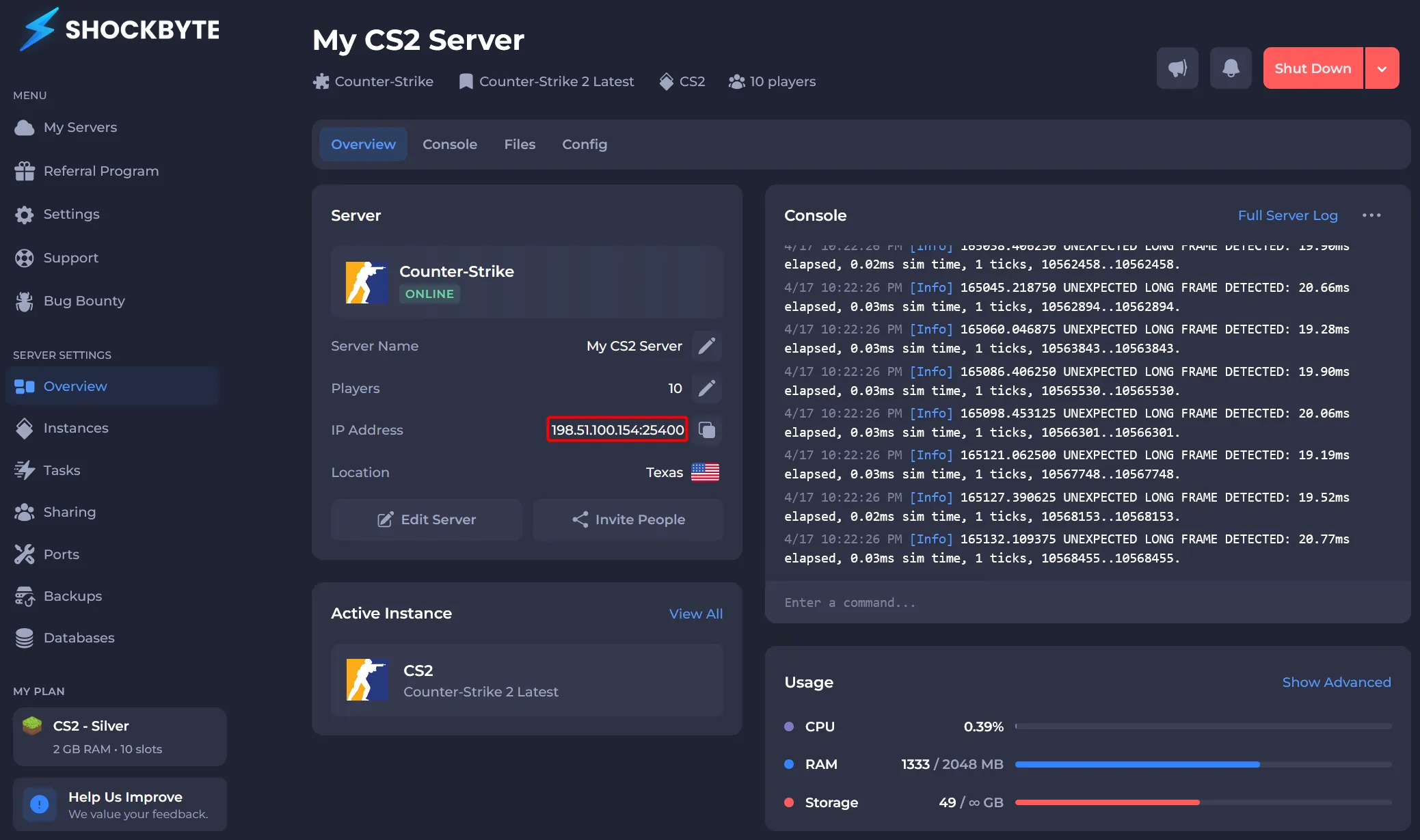Select Overview under Server Settings

112,386
